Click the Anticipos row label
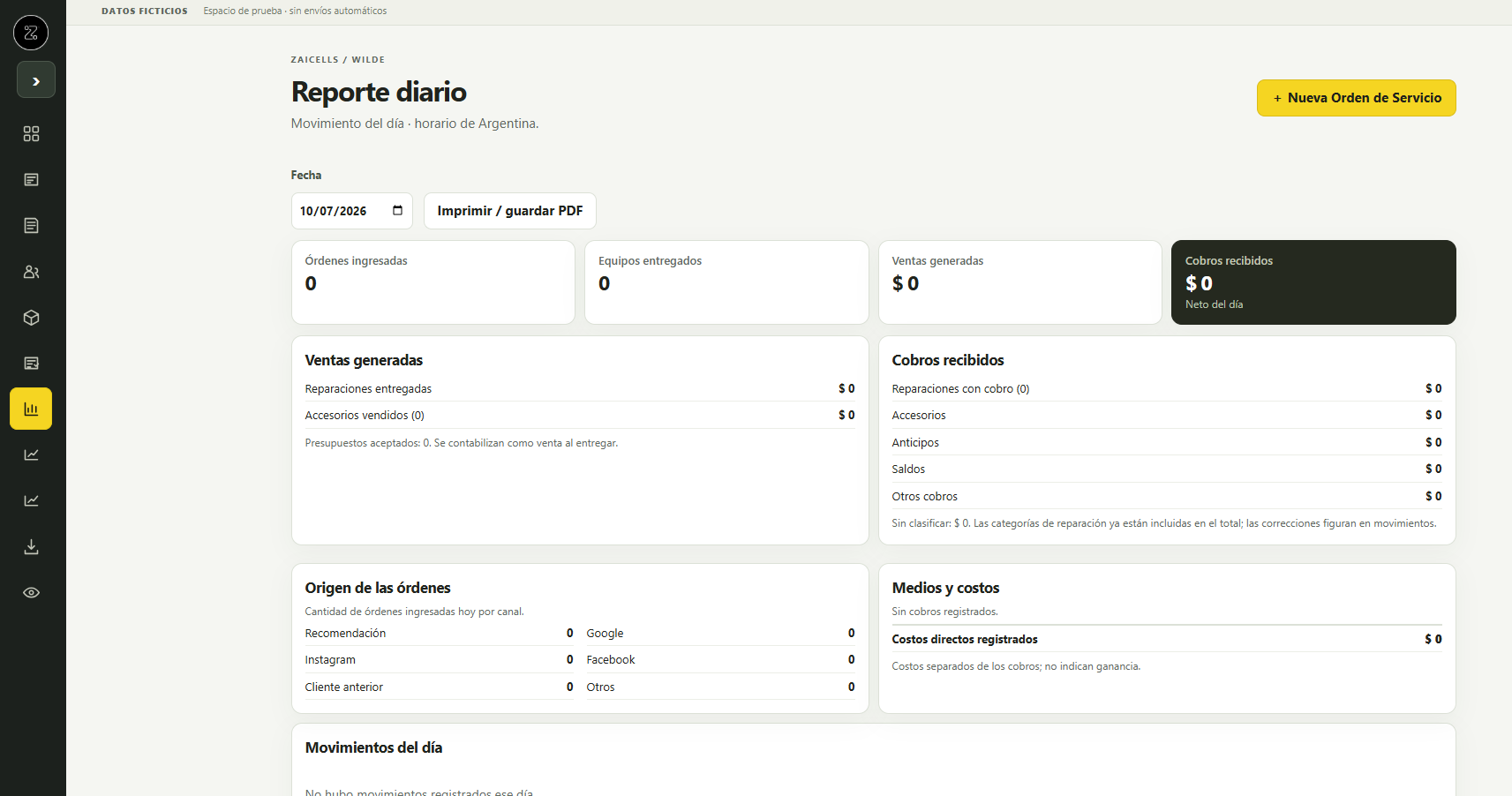 pyautogui.click(x=915, y=442)
